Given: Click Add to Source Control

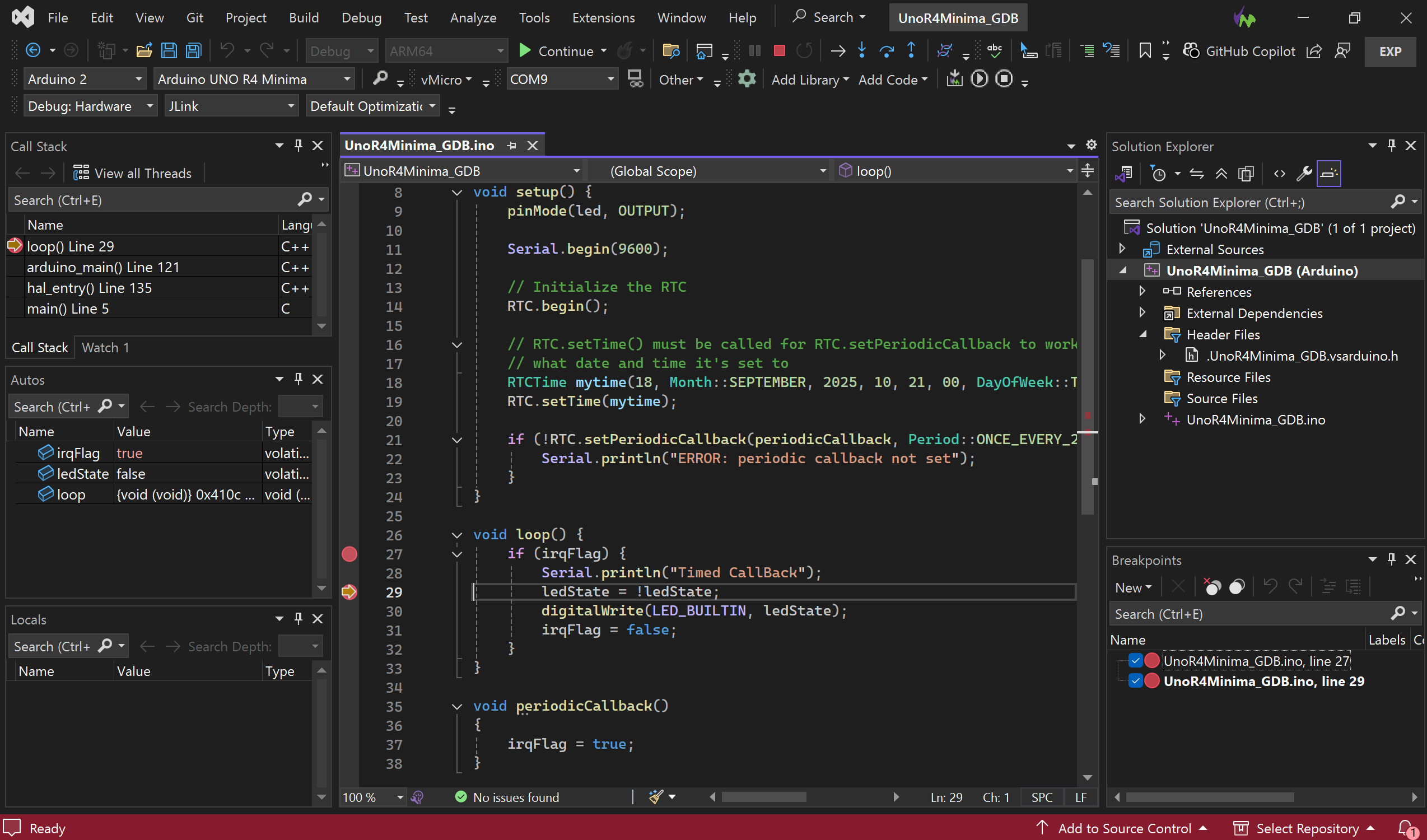Looking at the screenshot, I should tap(1124, 828).
